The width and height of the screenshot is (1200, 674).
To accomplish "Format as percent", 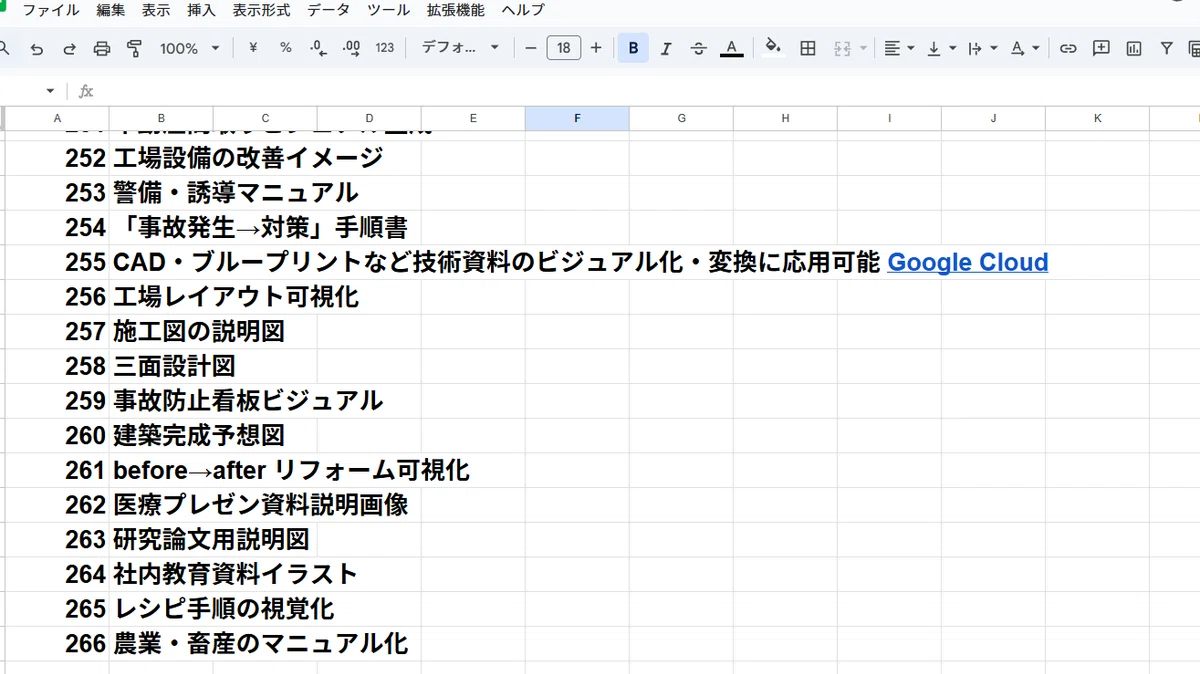I will point(286,48).
